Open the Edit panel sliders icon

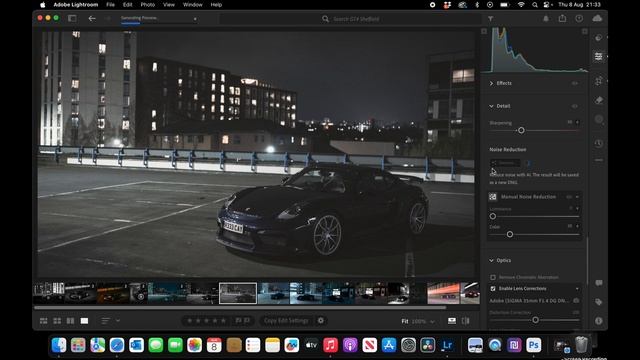[598, 56]
